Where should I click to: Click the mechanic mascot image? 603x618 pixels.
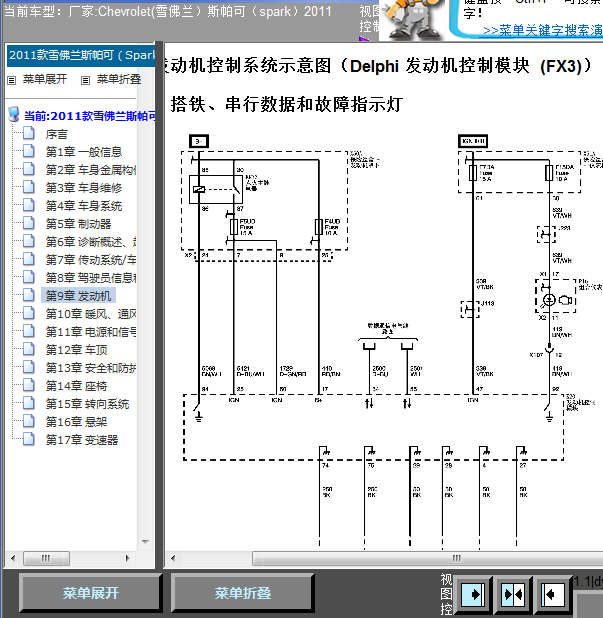[x=413, y=20]
